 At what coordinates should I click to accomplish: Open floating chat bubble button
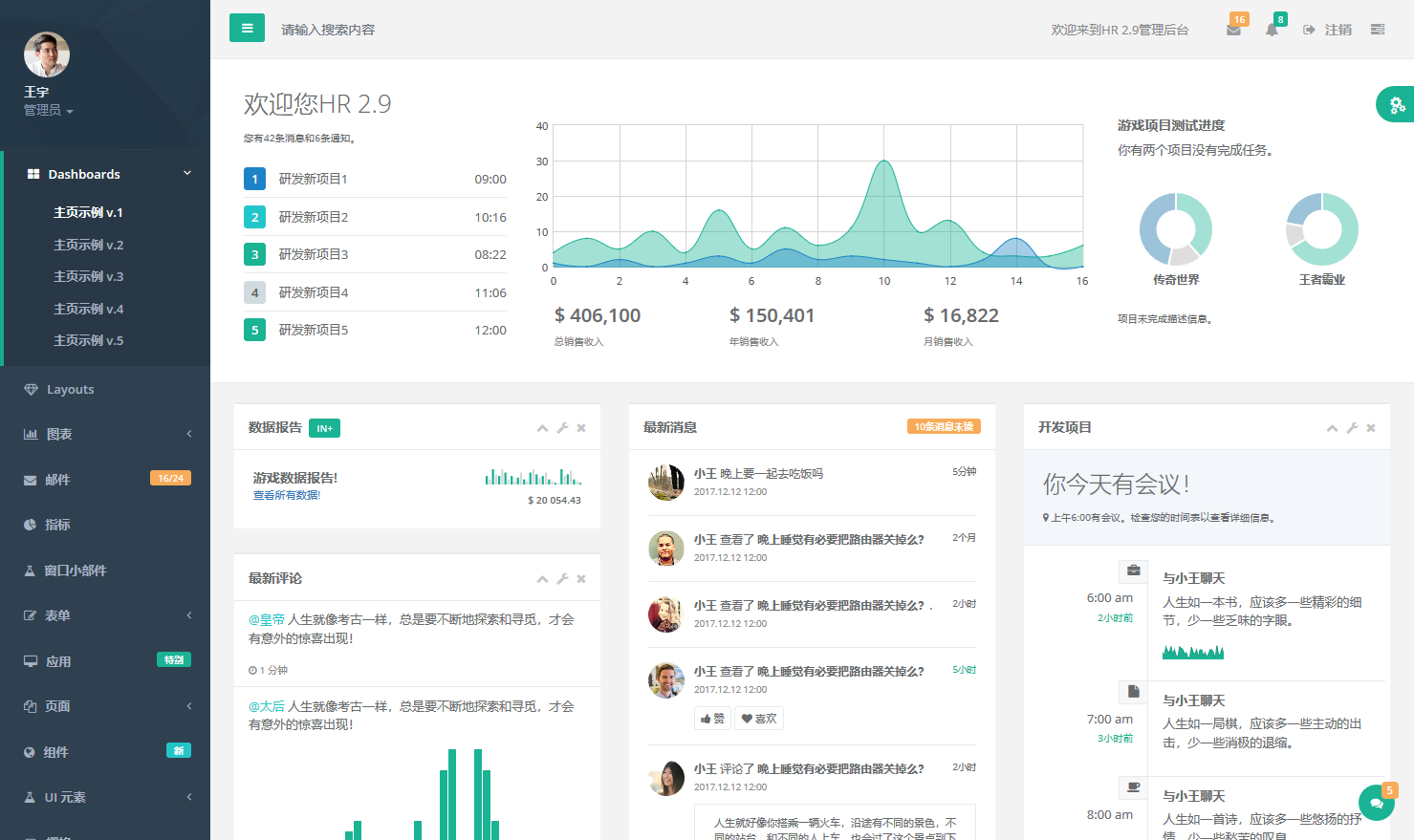coord(1377,803)
